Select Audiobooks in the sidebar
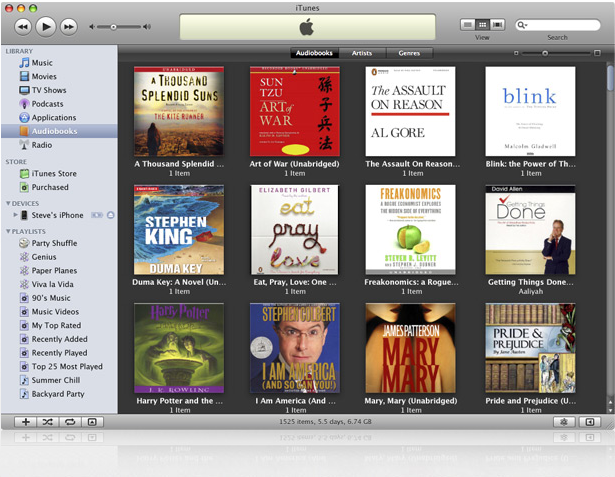This screenshot has height=477, width=615. tap(59, 131)
